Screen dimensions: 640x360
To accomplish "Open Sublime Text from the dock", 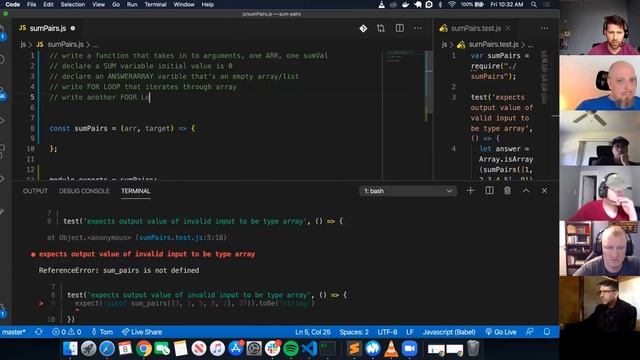I will 354,349.
